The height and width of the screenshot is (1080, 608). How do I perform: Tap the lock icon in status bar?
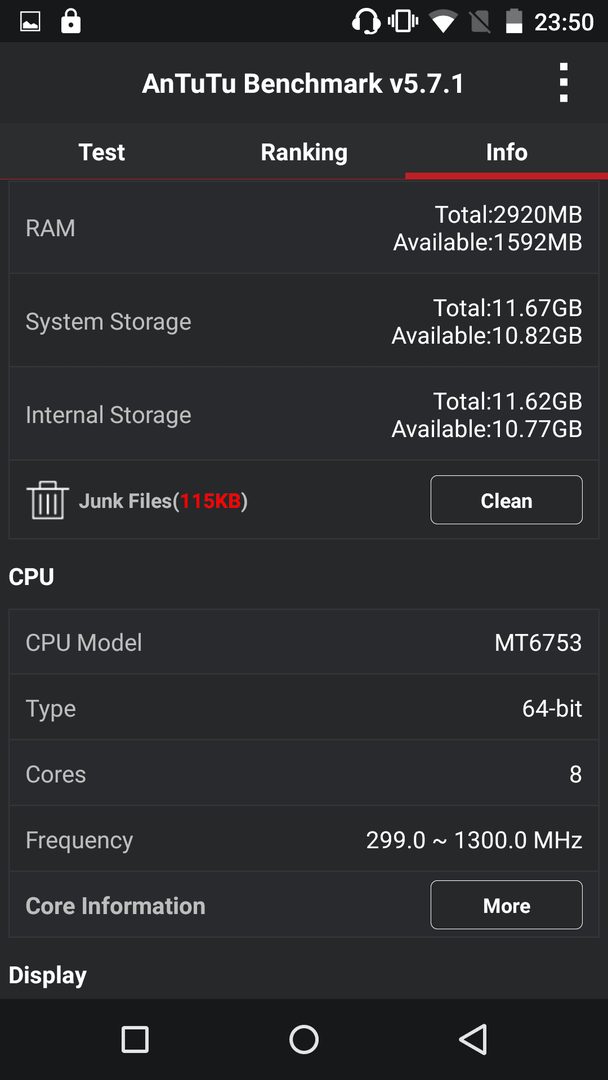point(70,22)
